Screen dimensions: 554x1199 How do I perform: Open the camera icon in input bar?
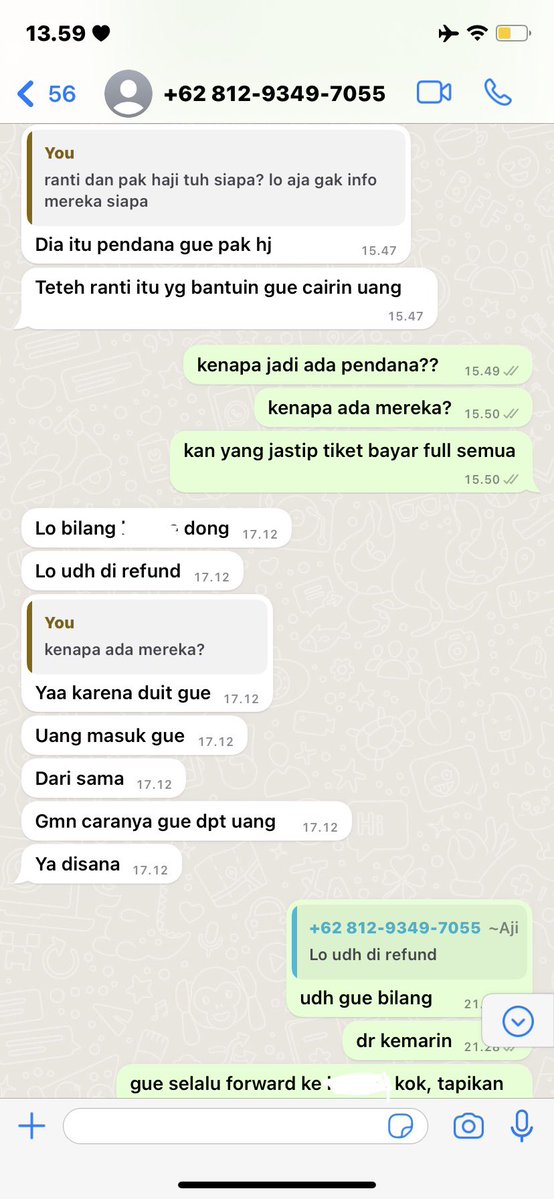point(468,1126)
